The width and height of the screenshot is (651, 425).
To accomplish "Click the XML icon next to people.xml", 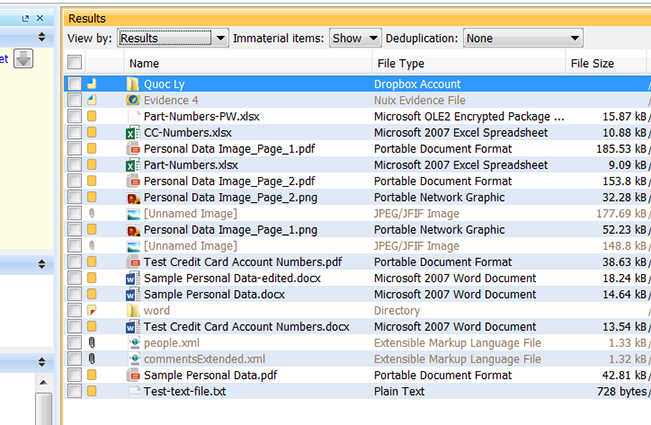I will pos(133,343).
